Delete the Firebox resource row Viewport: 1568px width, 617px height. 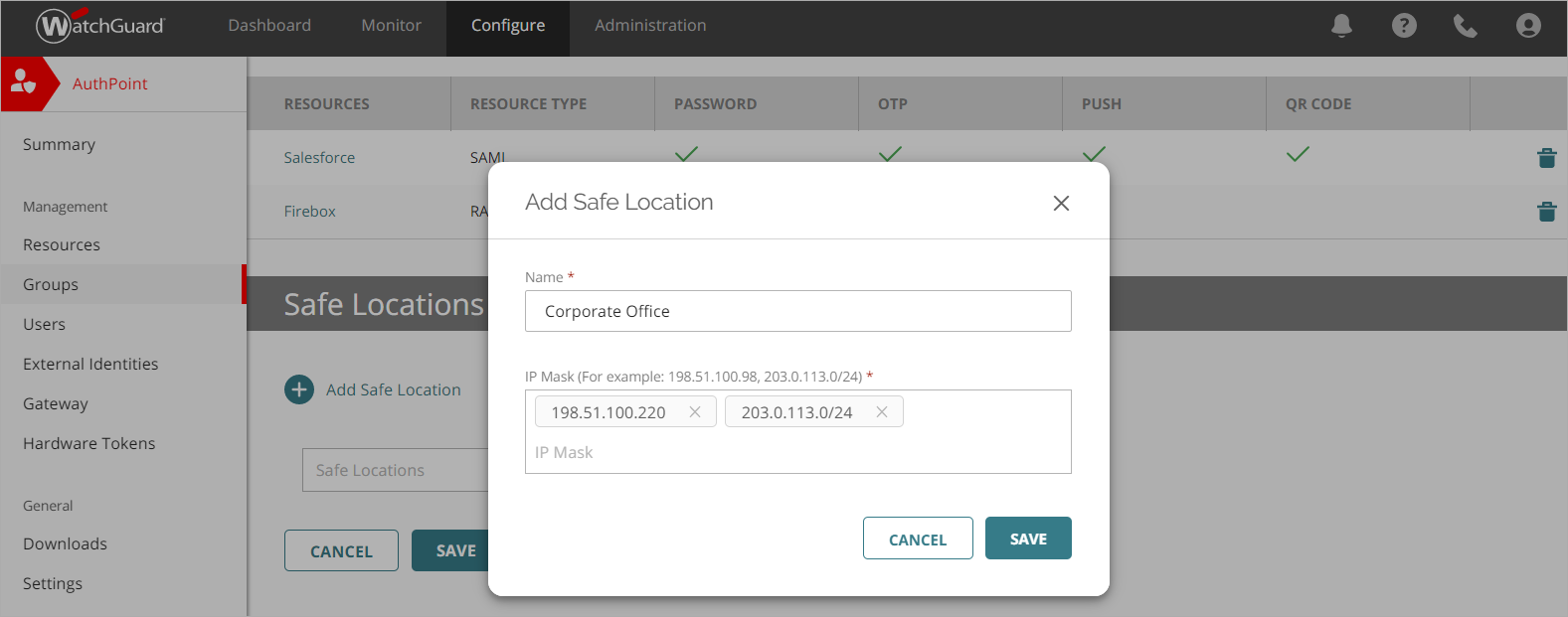(x=1546, y=212)
